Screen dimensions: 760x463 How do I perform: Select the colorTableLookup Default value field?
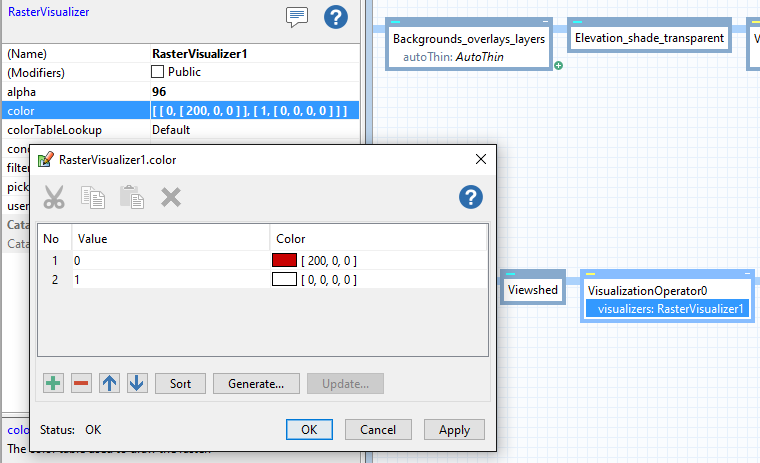click(252, 129)
